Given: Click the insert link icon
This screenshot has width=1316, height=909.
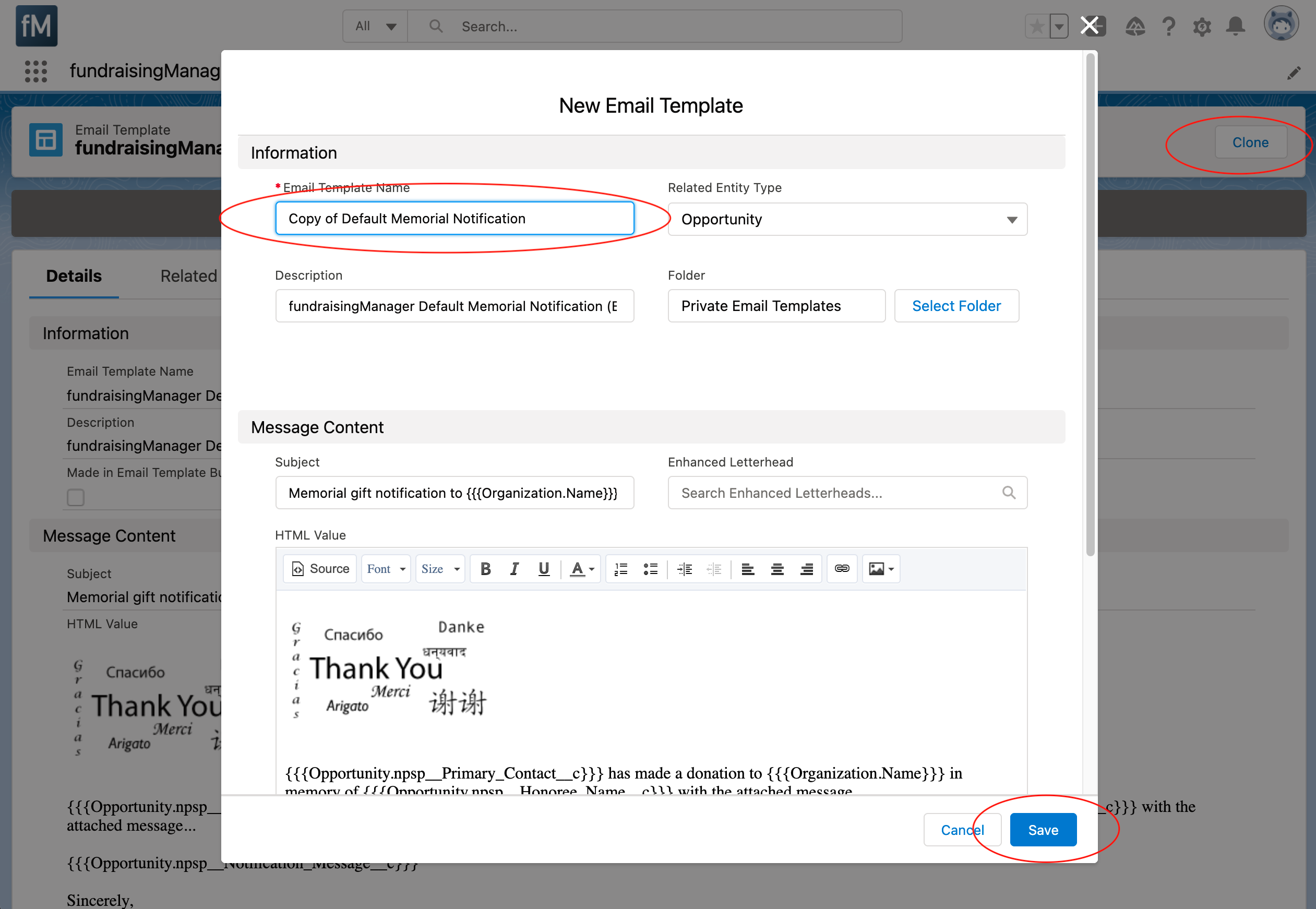Looking at the screenshot, I should pos(842,568).
